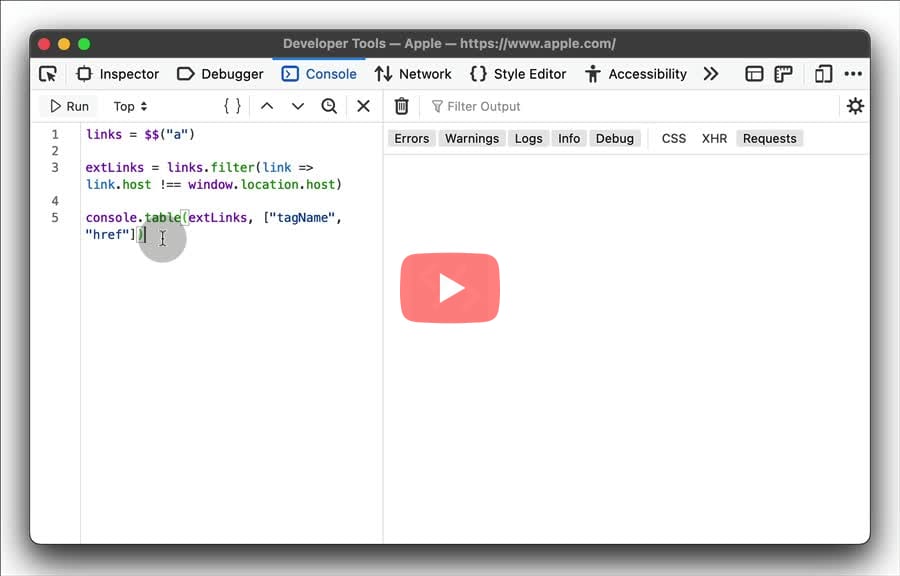The width and height of the screenshot is (900, 576).
Task: Toggle the Warnings filter
Action: pos(472,138)
